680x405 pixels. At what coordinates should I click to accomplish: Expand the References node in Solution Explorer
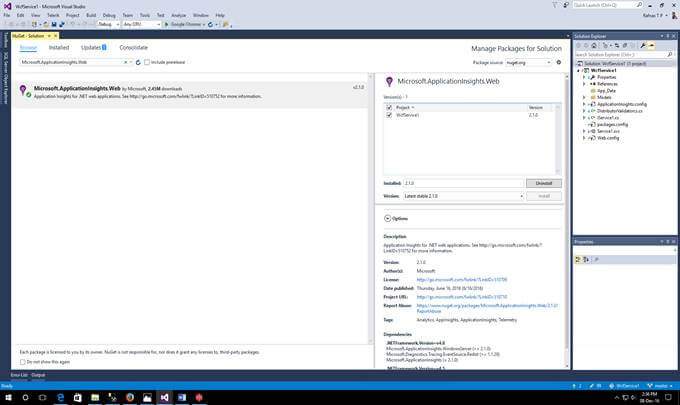[584, 84]
